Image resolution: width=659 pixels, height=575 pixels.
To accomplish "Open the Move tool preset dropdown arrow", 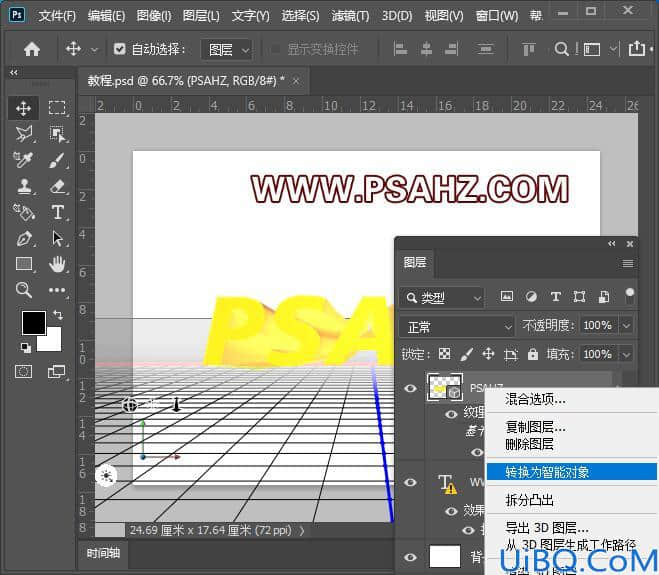I will pyautogui.click(x=95, y=50).
